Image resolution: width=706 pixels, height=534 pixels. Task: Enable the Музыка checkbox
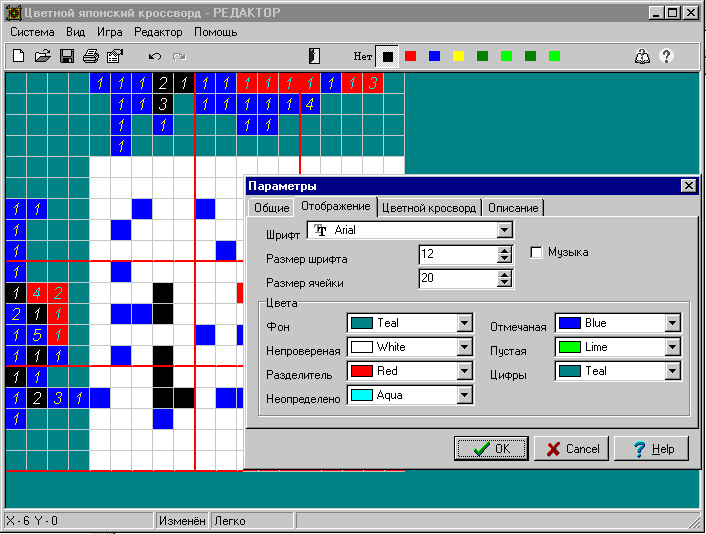coord(537,253)
